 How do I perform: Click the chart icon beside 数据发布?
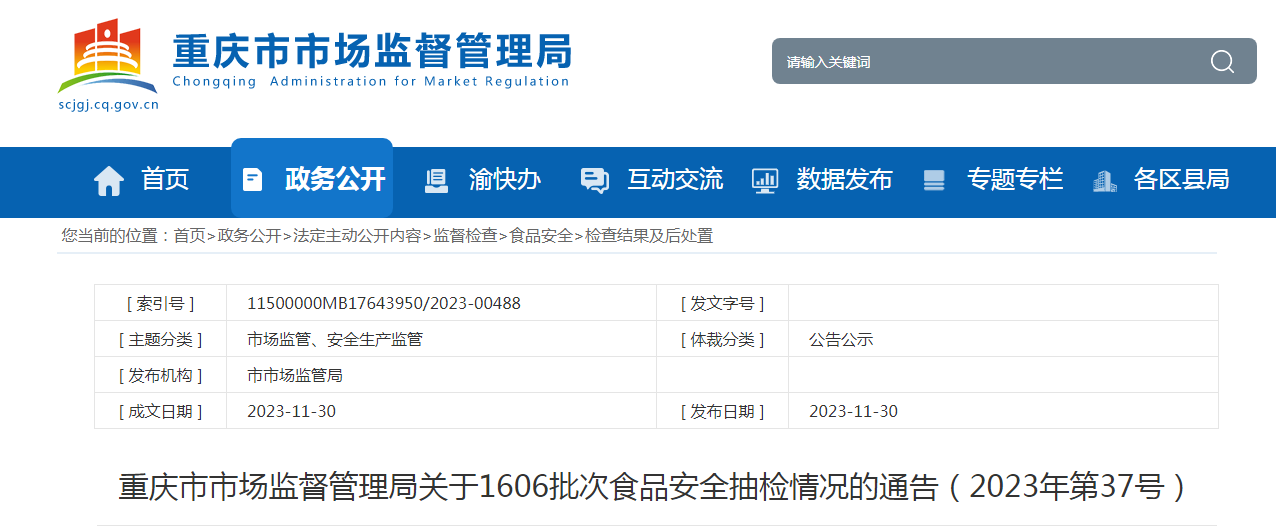(765, 180)
